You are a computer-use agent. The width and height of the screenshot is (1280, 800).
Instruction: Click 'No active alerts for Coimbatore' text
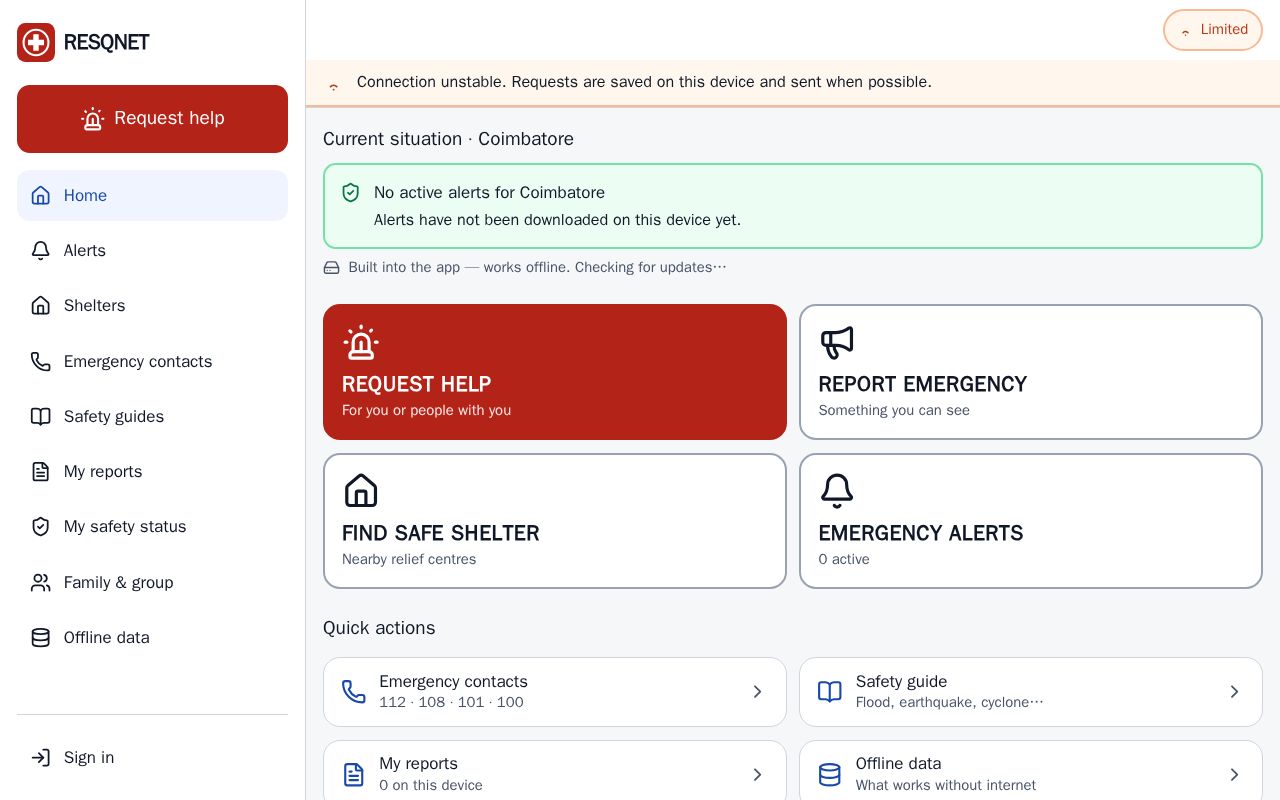click(x=489, y=193)
